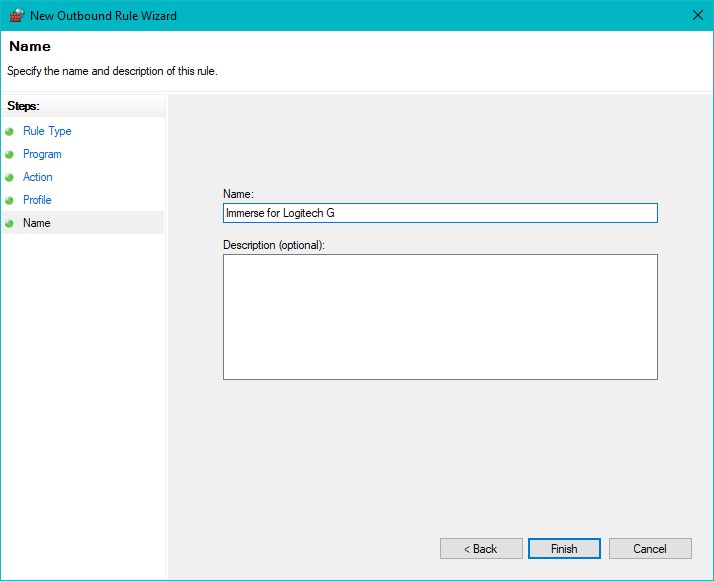Go to the Profile step
The width and height of the screenshot is (714, 581).
[37, 200]
